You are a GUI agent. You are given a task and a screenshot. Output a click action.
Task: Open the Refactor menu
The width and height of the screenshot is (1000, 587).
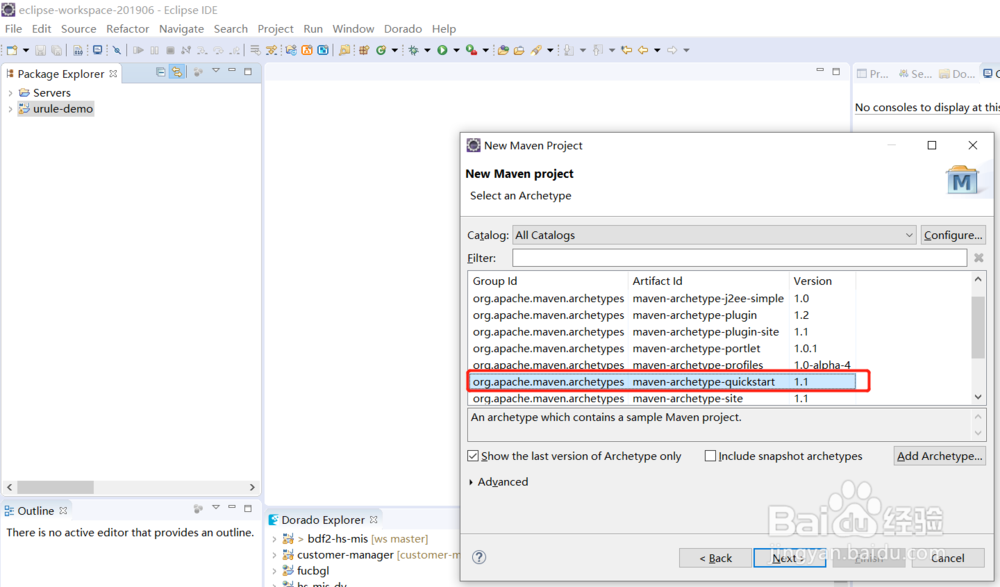pyautogui.click(x=128, y=29)
